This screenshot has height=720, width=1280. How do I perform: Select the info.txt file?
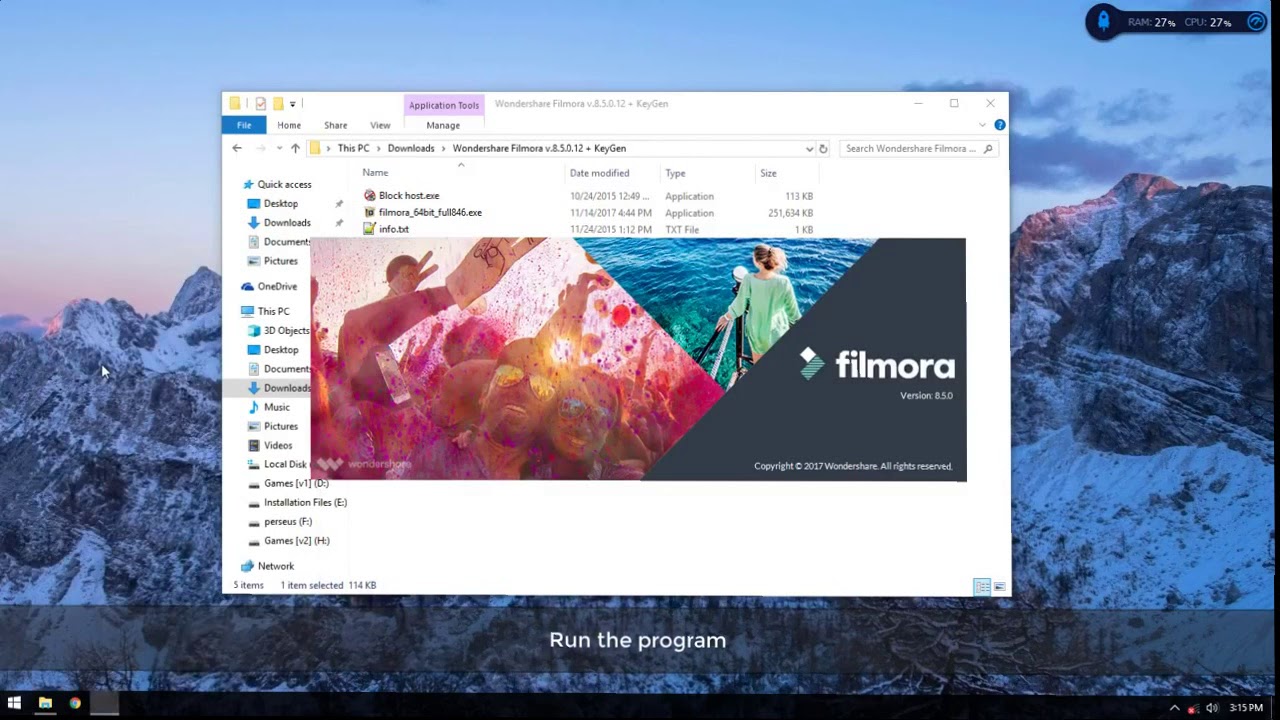(394, 230)
